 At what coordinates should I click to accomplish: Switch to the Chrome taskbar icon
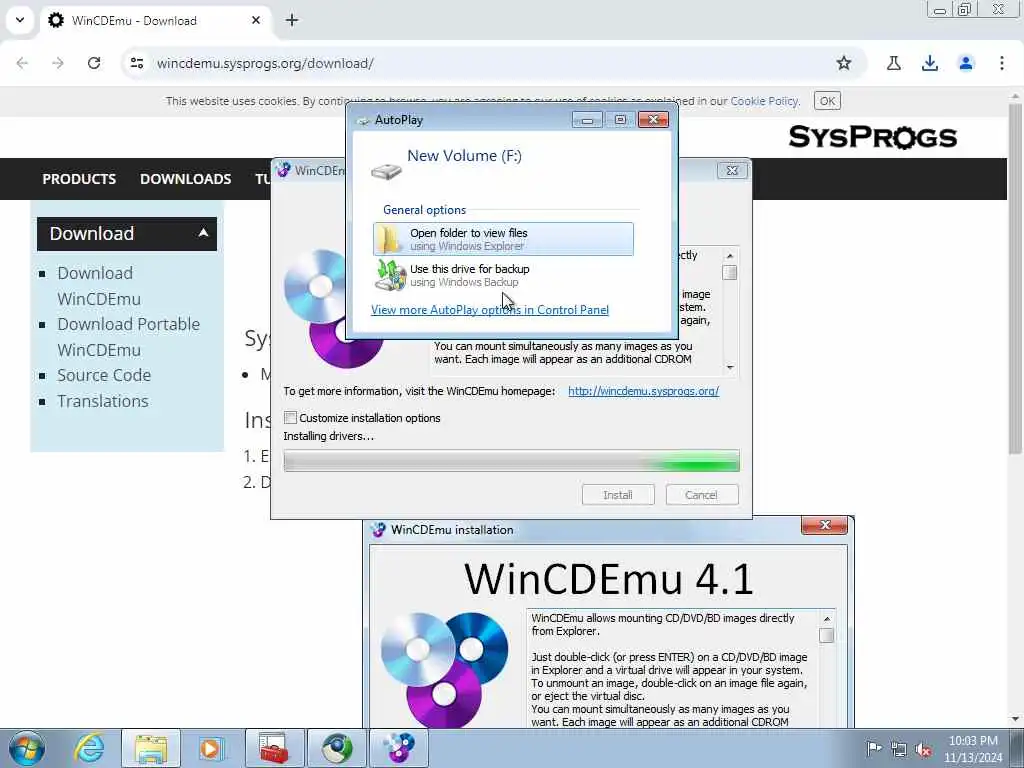(337, 748)
